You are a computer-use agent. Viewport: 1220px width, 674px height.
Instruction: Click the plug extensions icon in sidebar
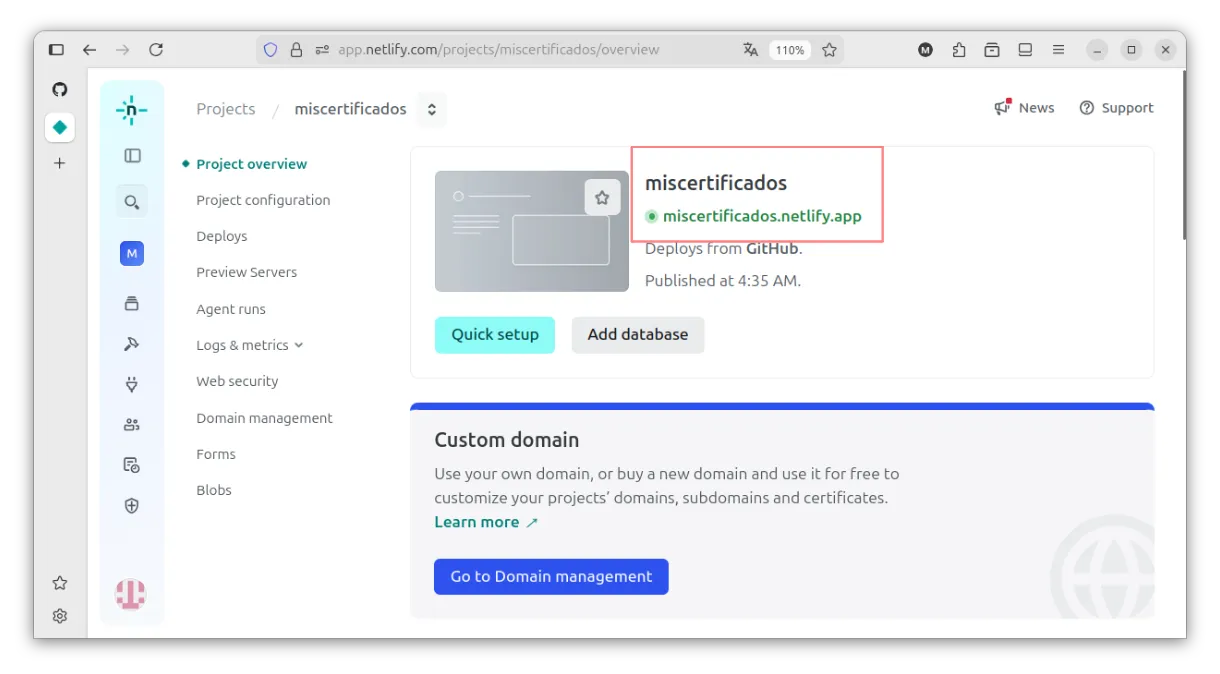pyautogui.click(x=131, y=384)
